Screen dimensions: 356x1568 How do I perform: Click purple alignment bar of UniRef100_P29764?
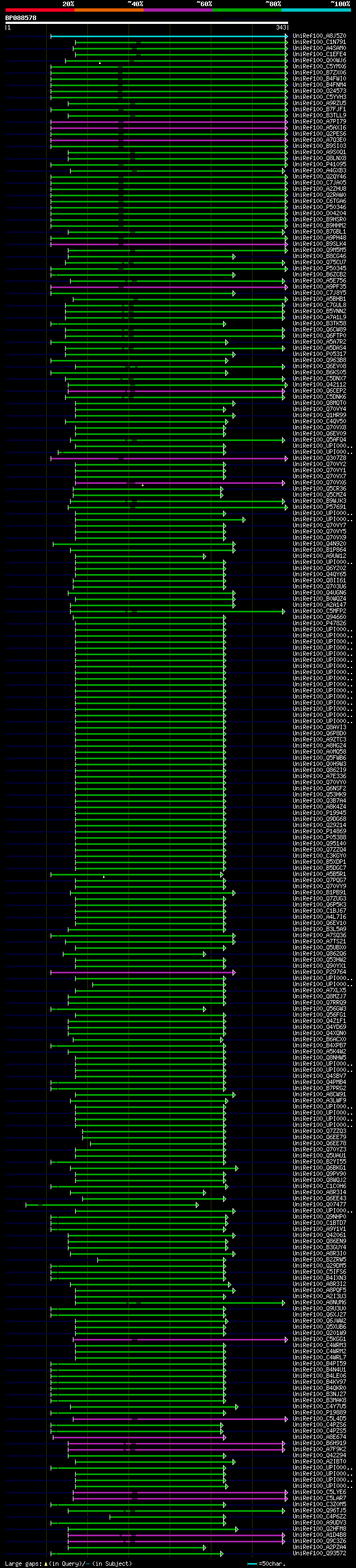(142, 972)
